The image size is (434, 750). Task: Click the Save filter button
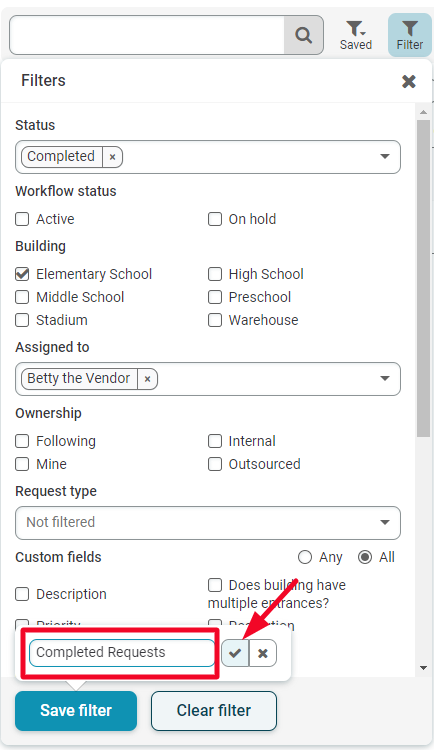[x=76, y=710]
